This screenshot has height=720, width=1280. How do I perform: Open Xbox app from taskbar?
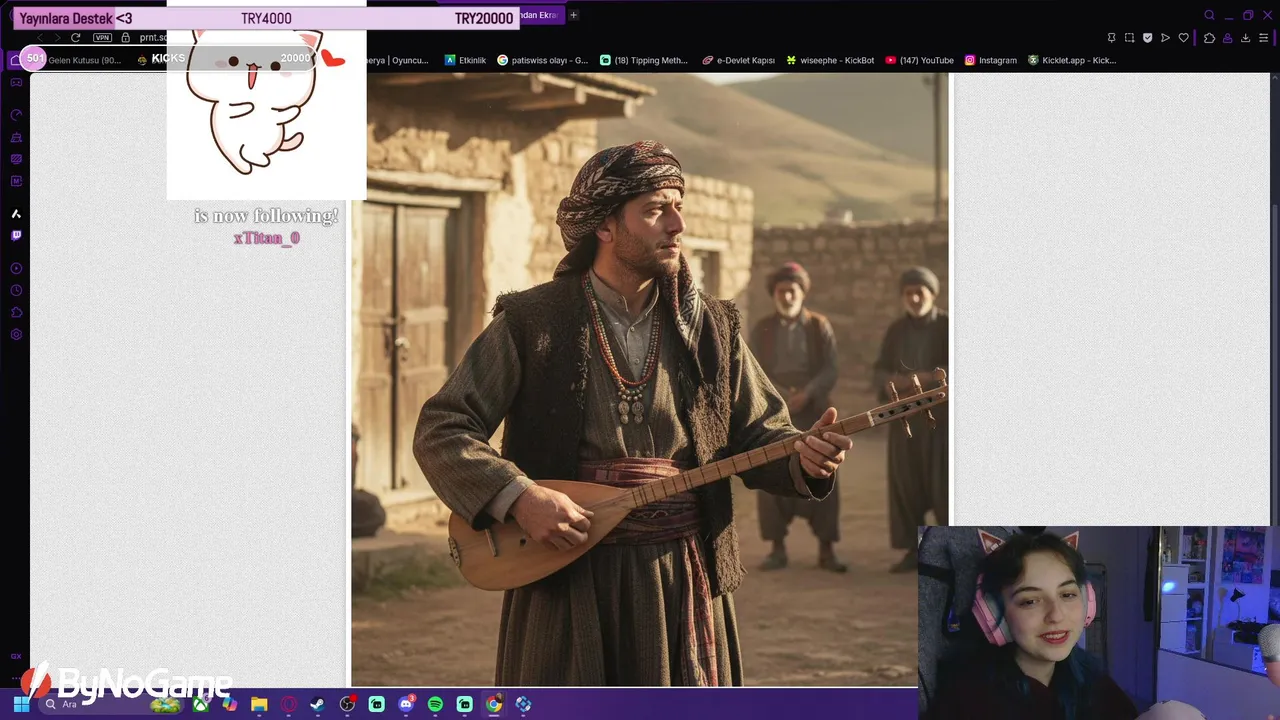coord(201,704)
